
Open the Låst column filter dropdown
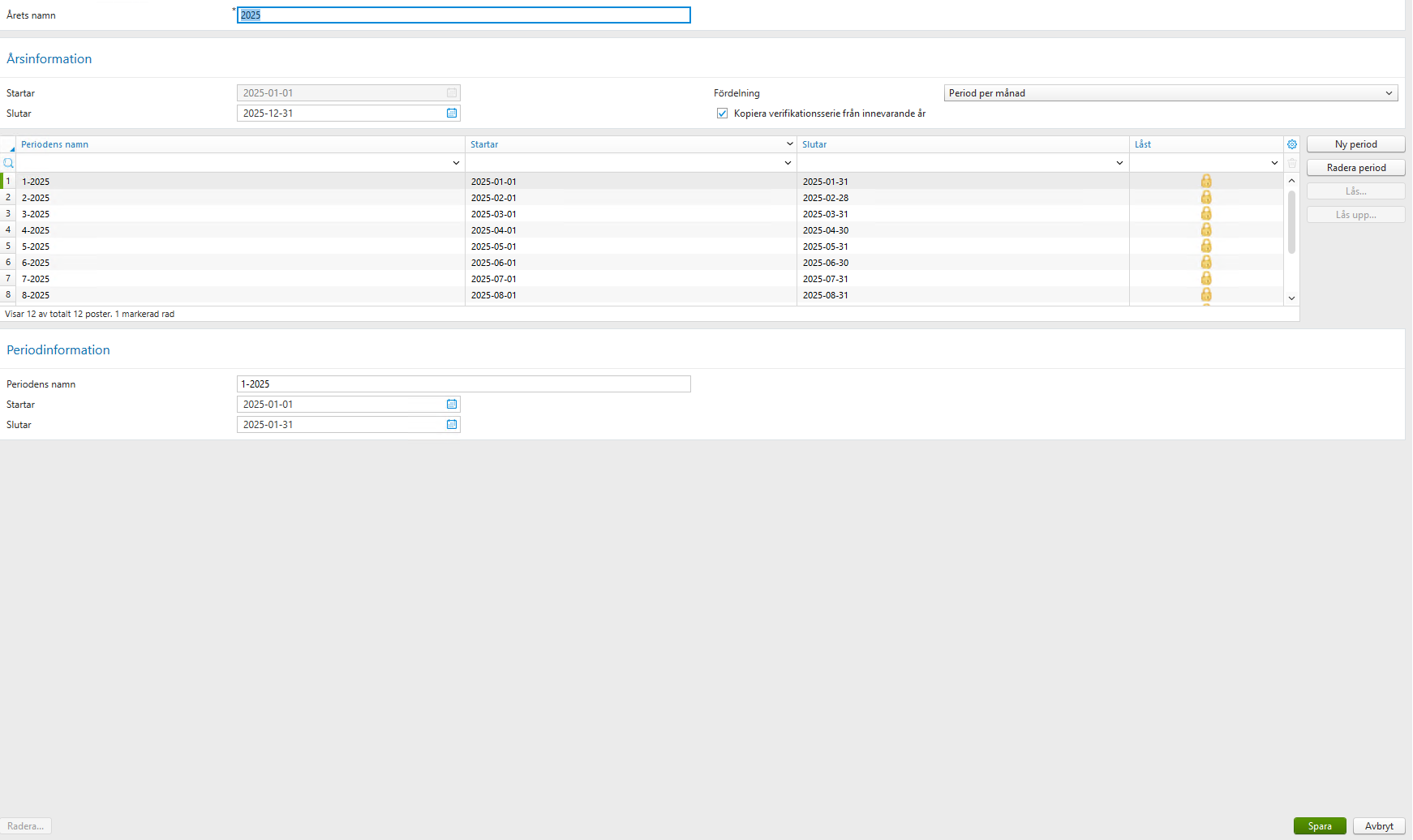coord(1273,162)
